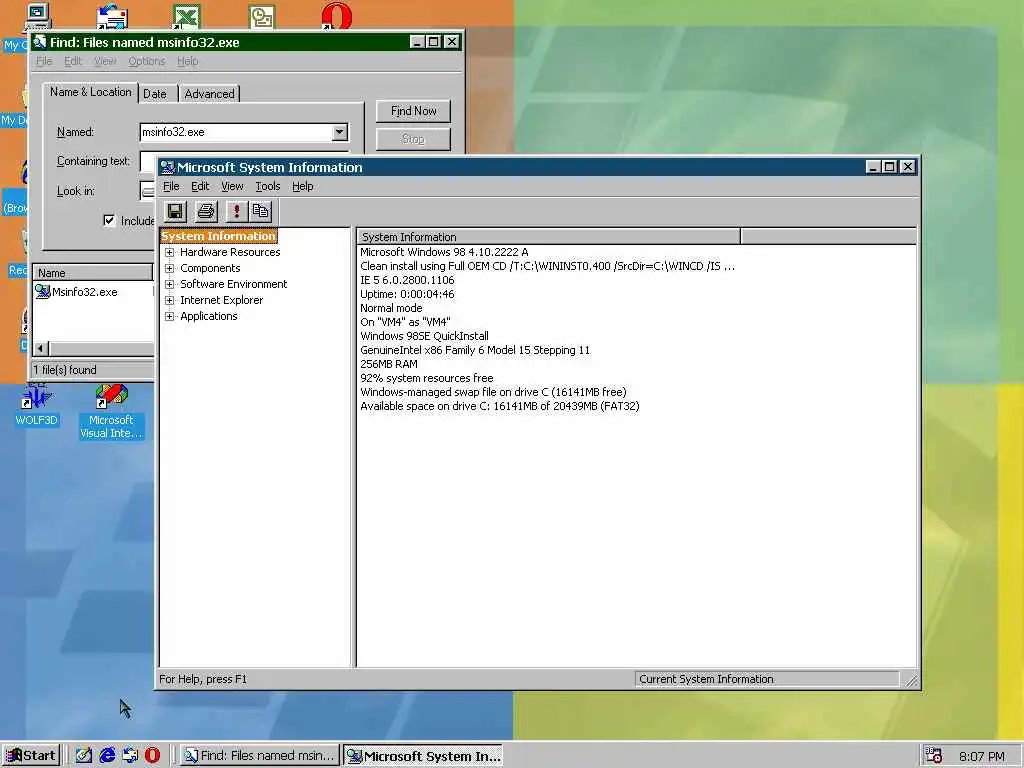The image size is (1024, 768).
Task: Select the My Computer desktop icon
Action: click(x=37, y=16)
